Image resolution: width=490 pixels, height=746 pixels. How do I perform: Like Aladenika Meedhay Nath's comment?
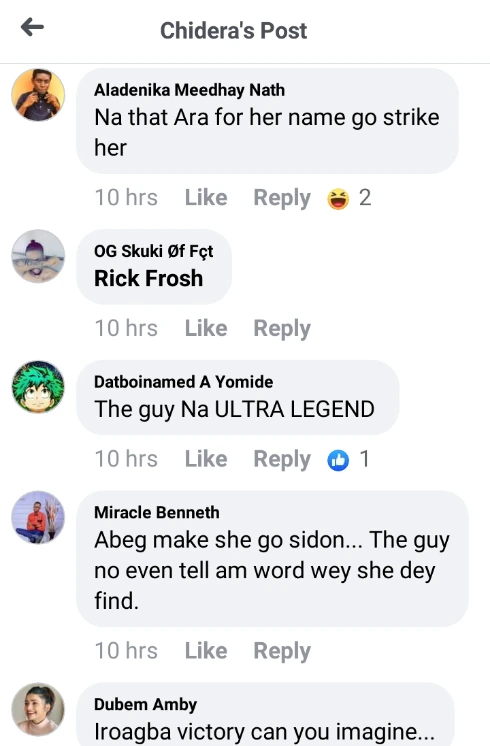click(x=206, y=197)
